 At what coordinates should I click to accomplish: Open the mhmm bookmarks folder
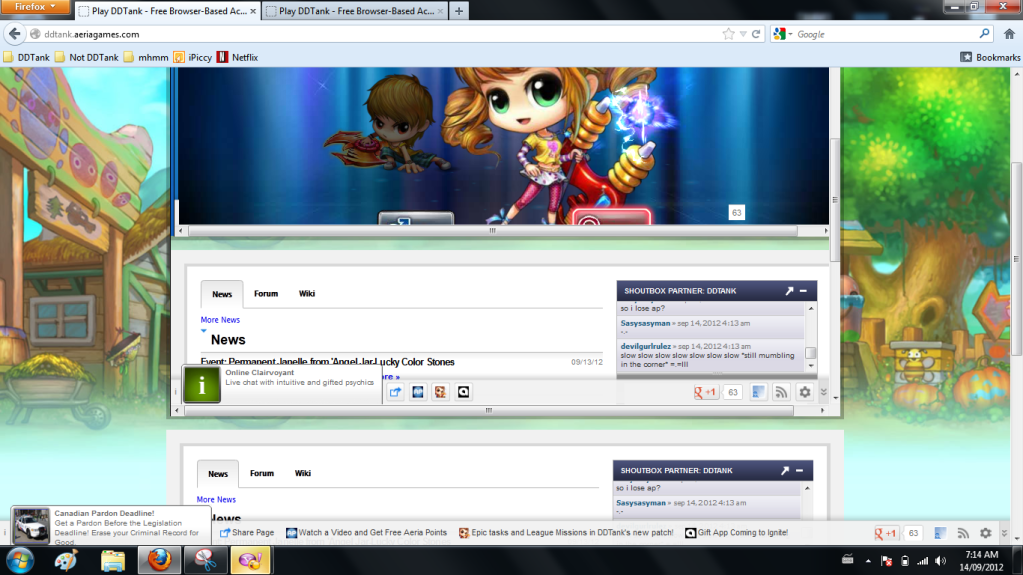pyautogui.click(x=146, y=57)
